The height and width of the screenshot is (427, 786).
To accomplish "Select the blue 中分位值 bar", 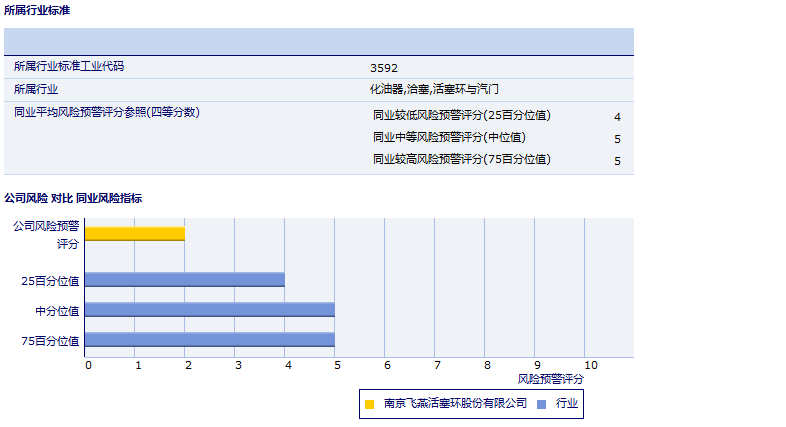I will click(x=210, y=310).
